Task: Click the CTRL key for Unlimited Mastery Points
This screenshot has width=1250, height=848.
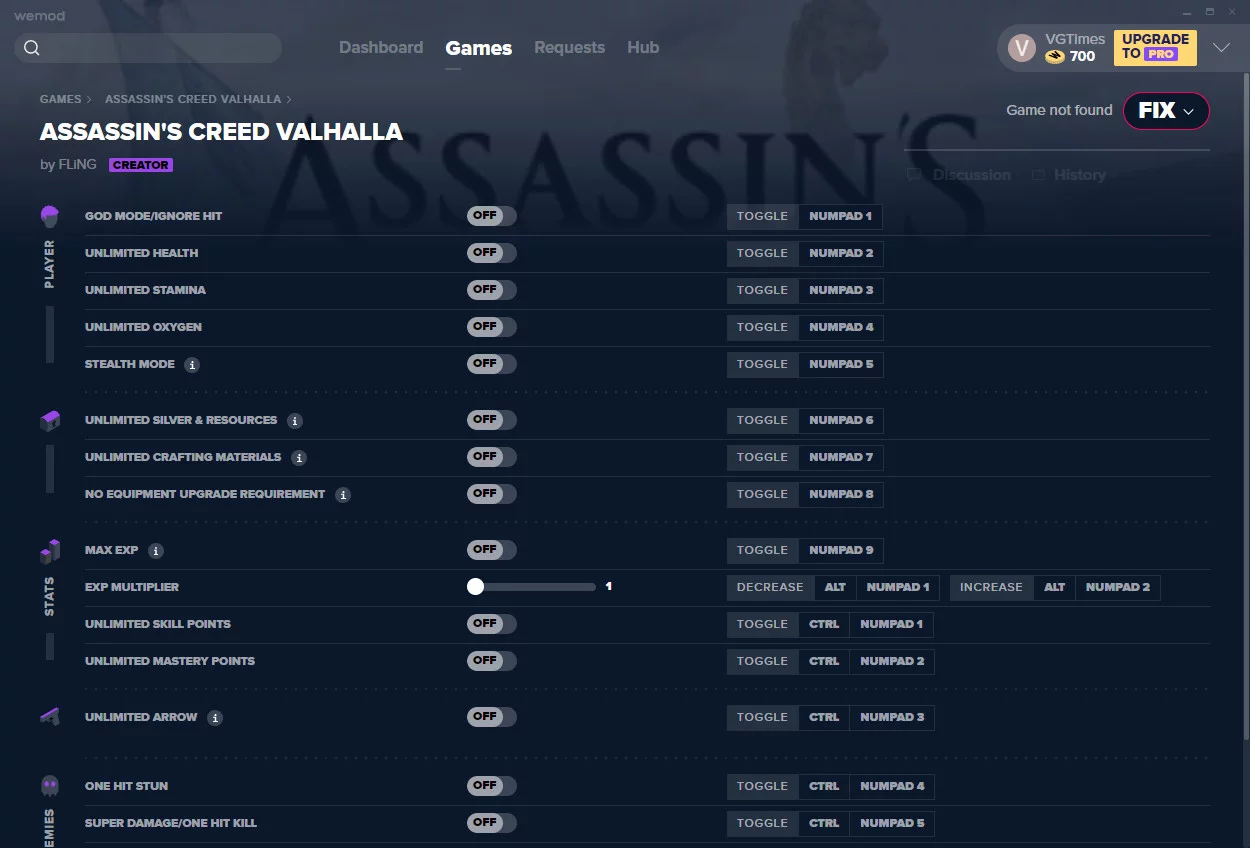Action: coord(824,661)
